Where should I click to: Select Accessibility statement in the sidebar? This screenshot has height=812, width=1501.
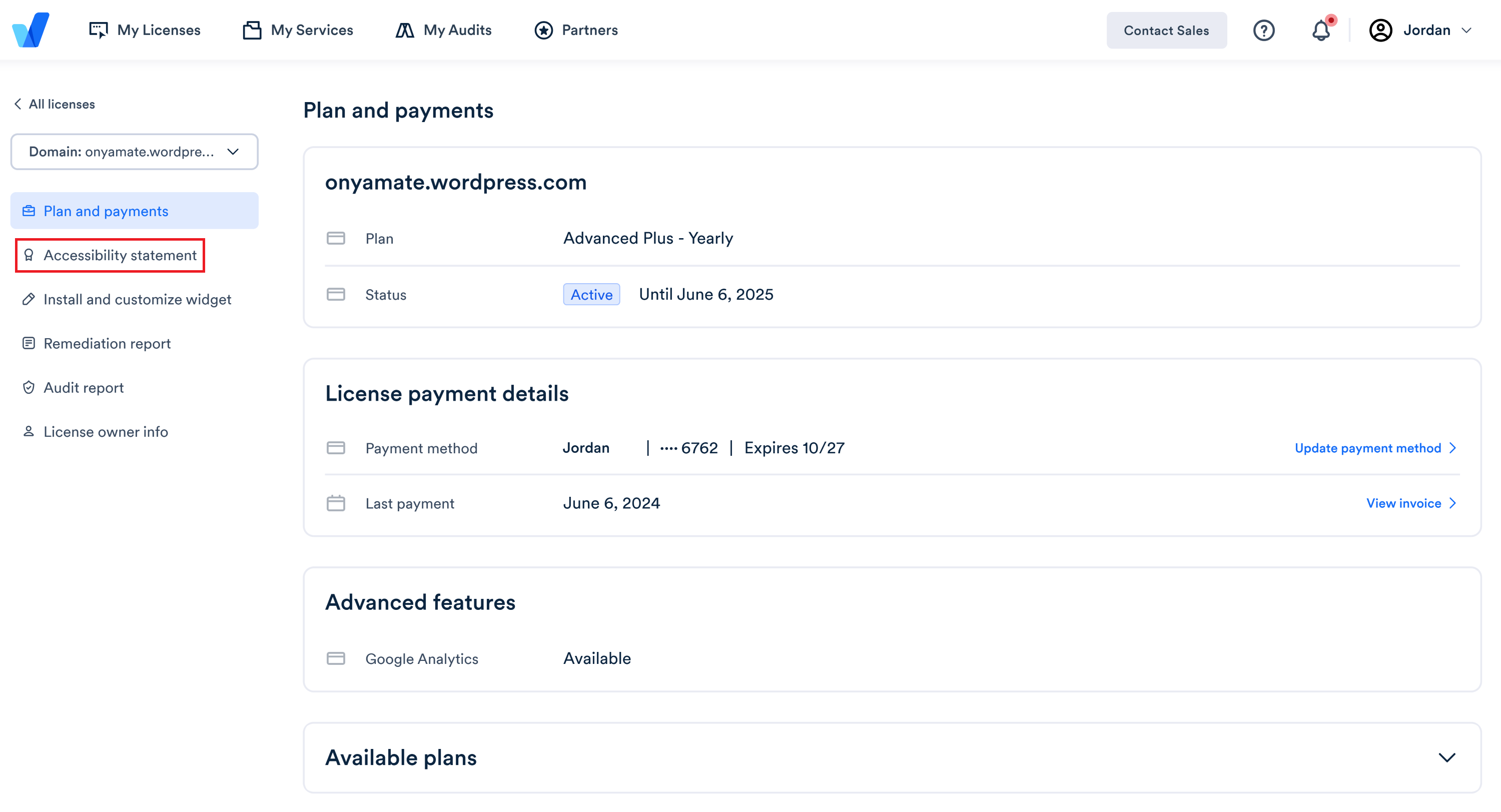coord(120,255)
